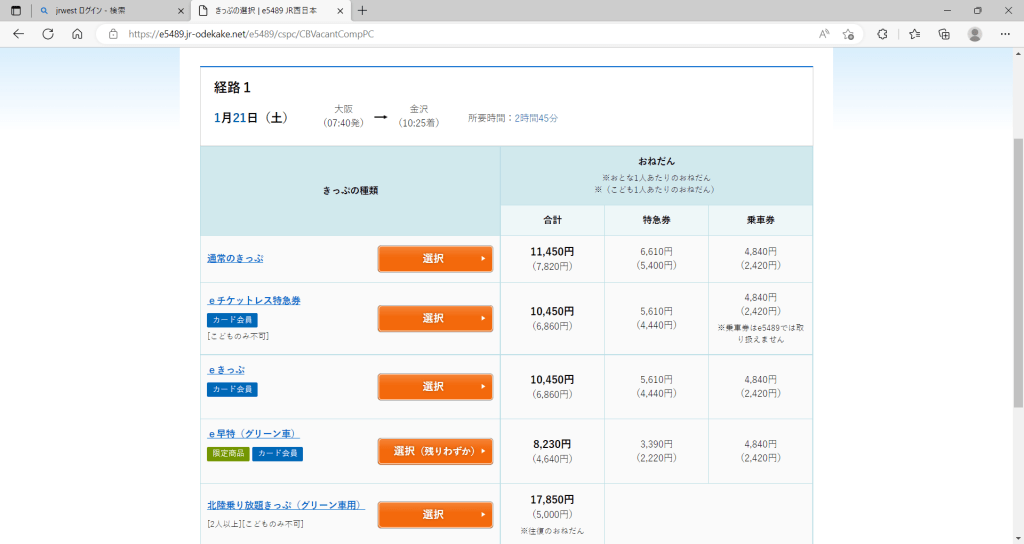The width and height of the screenshot is (1024, 544).
Task: Click the browser Back arrow
Action: (18, 33)
